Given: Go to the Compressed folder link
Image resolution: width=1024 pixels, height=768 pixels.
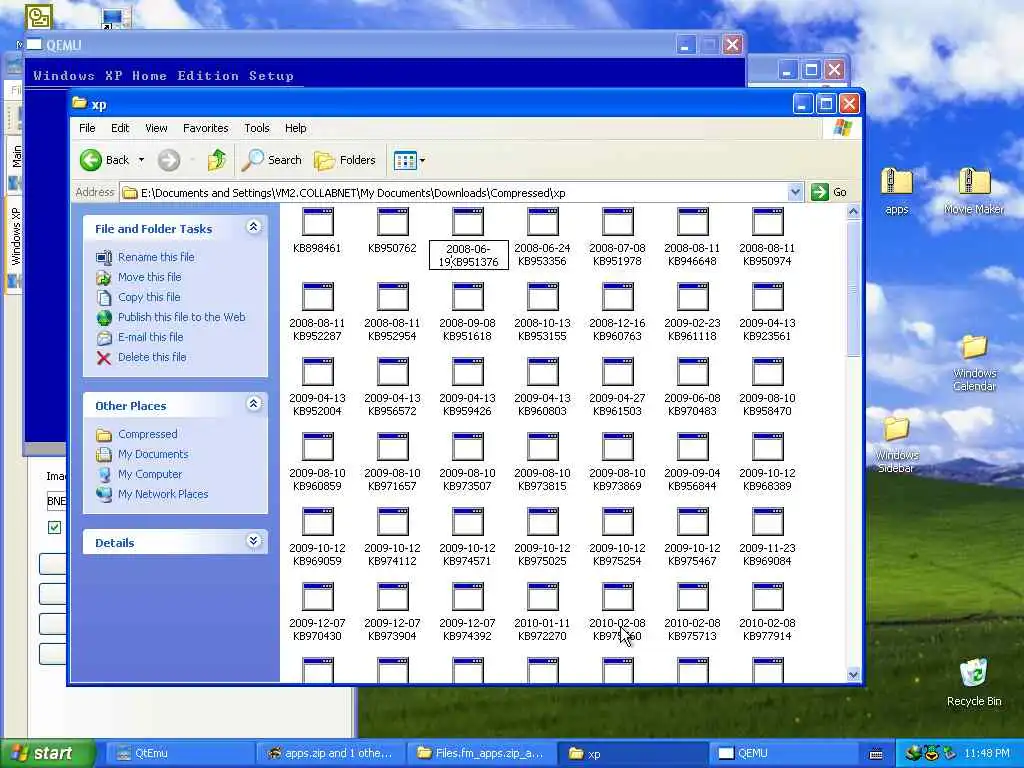Looking at the screenshot, I should [x=148, y=434].
